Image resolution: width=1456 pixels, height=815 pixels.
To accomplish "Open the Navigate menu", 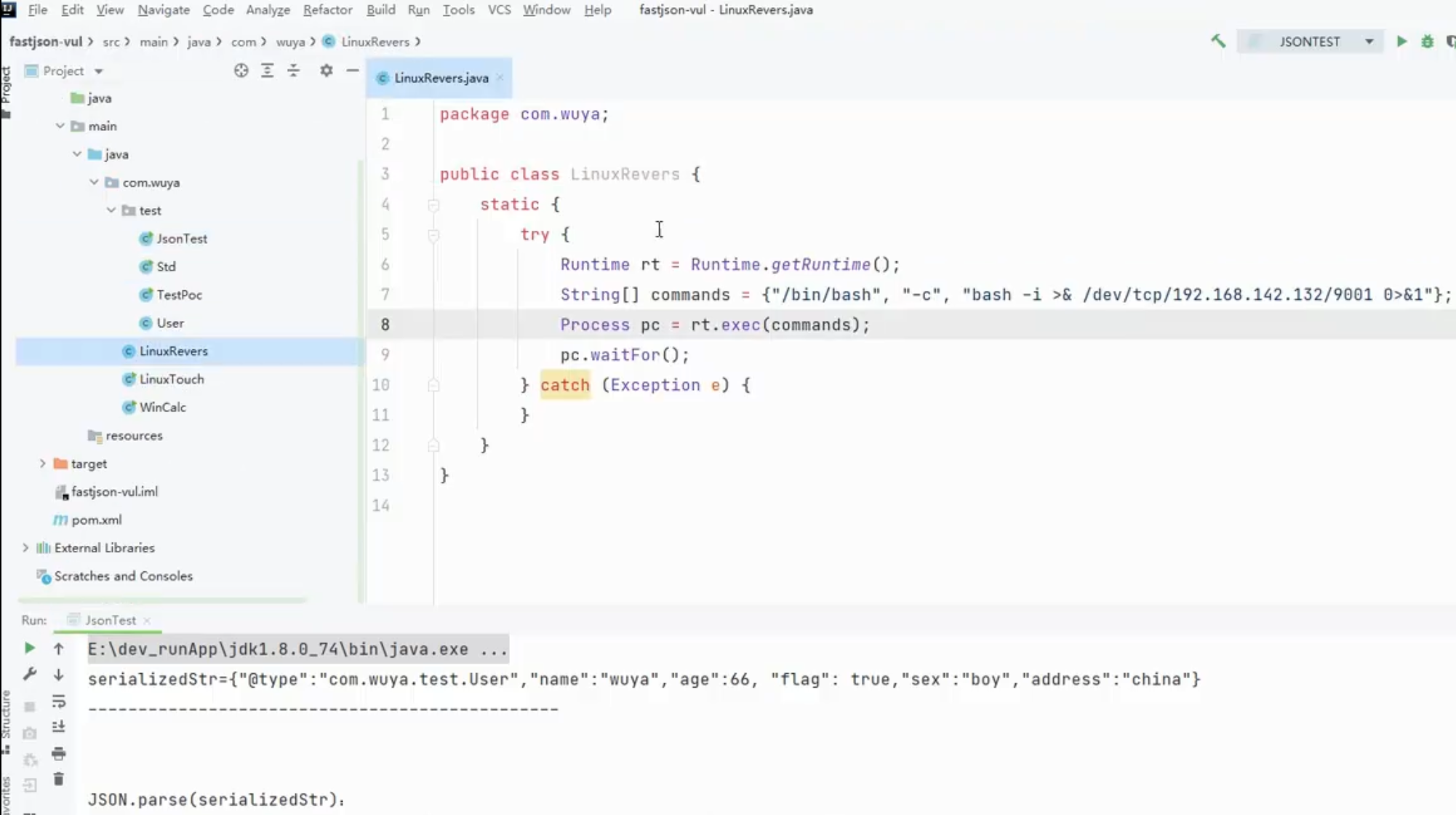I will (x=164, y=9).
